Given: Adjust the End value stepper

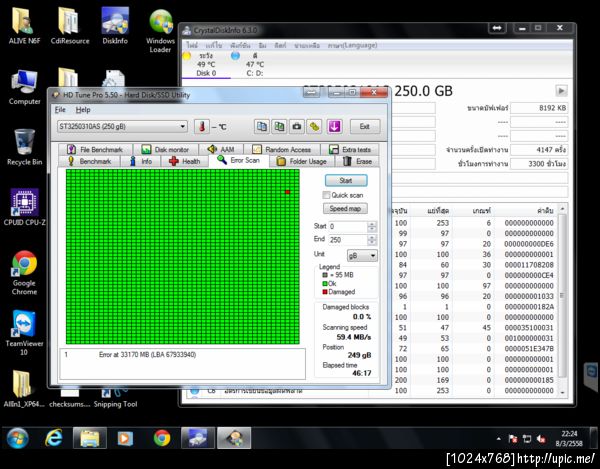Looking at the screenshot, I should click(372, 240).
